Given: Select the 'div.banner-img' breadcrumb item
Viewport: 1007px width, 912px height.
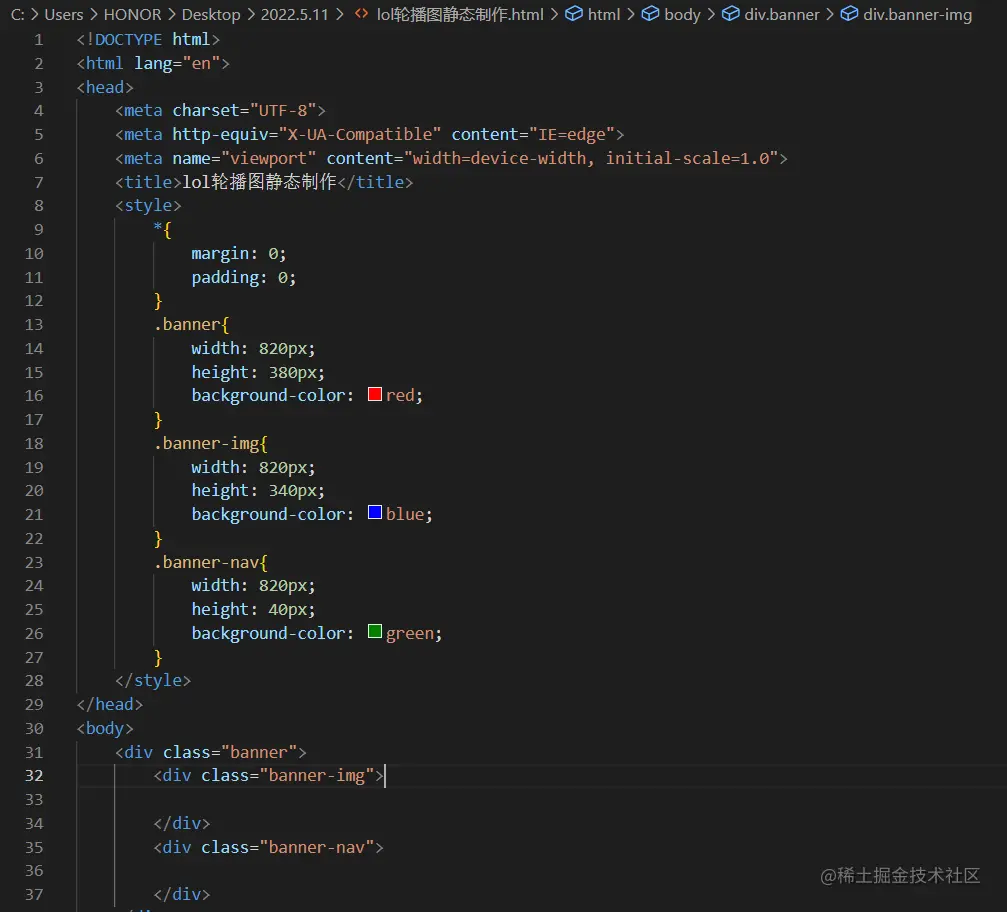Looking at the screenshot, I should (x=917, y=14).
